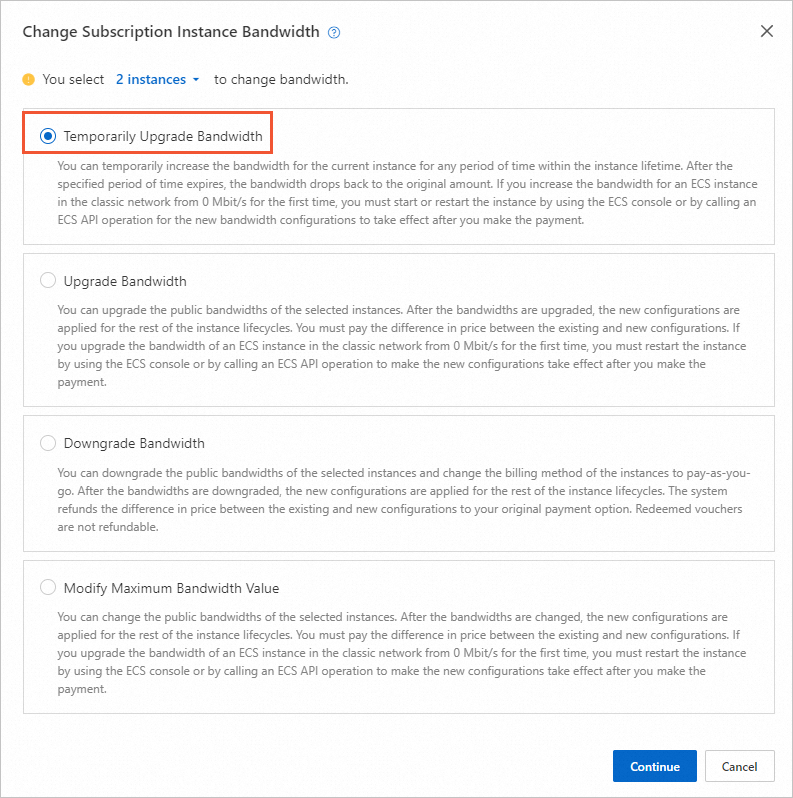Click the "Downgrade Bandwidth" option label text
Screen dimensions: 793x798
tap(134, 443)
